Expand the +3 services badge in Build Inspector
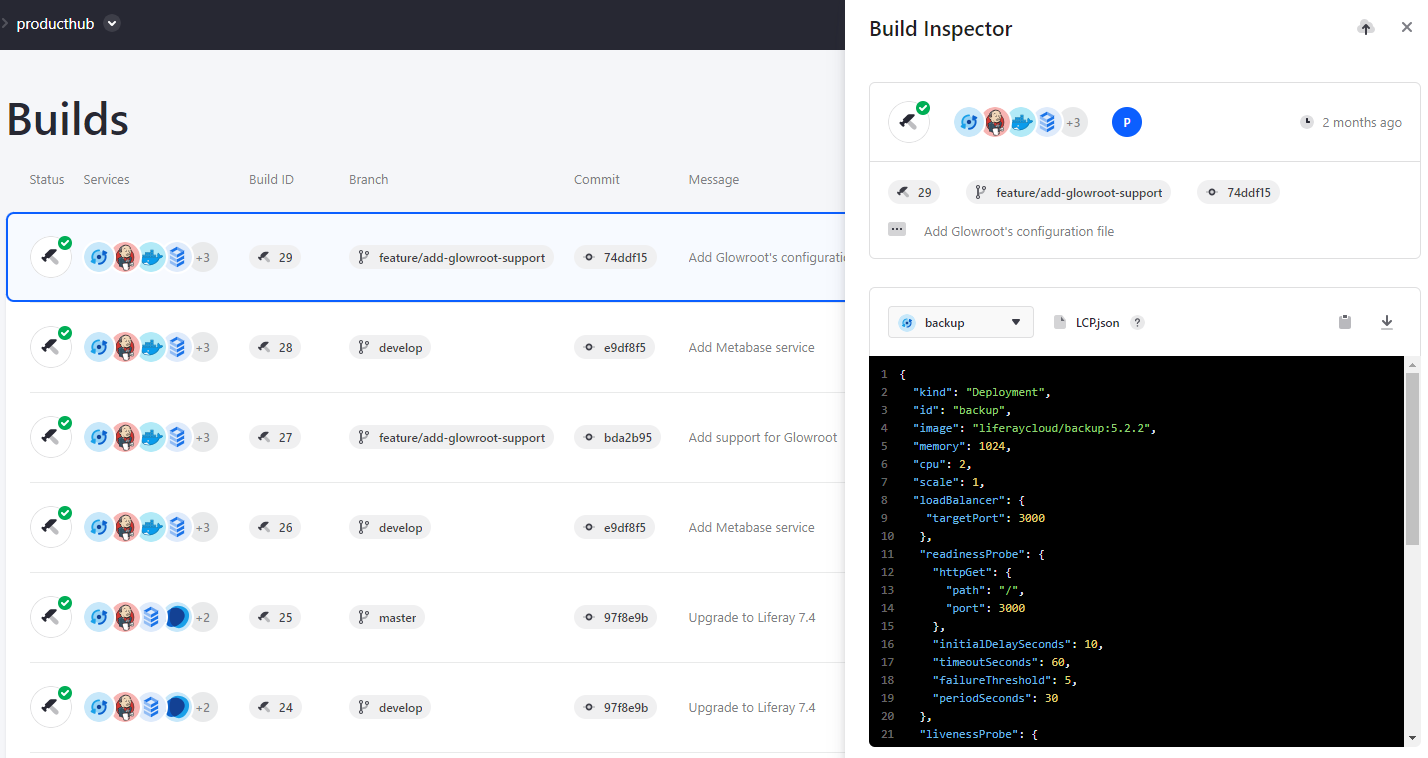The image size is (1428, 758). click(x=1073, y=122)
